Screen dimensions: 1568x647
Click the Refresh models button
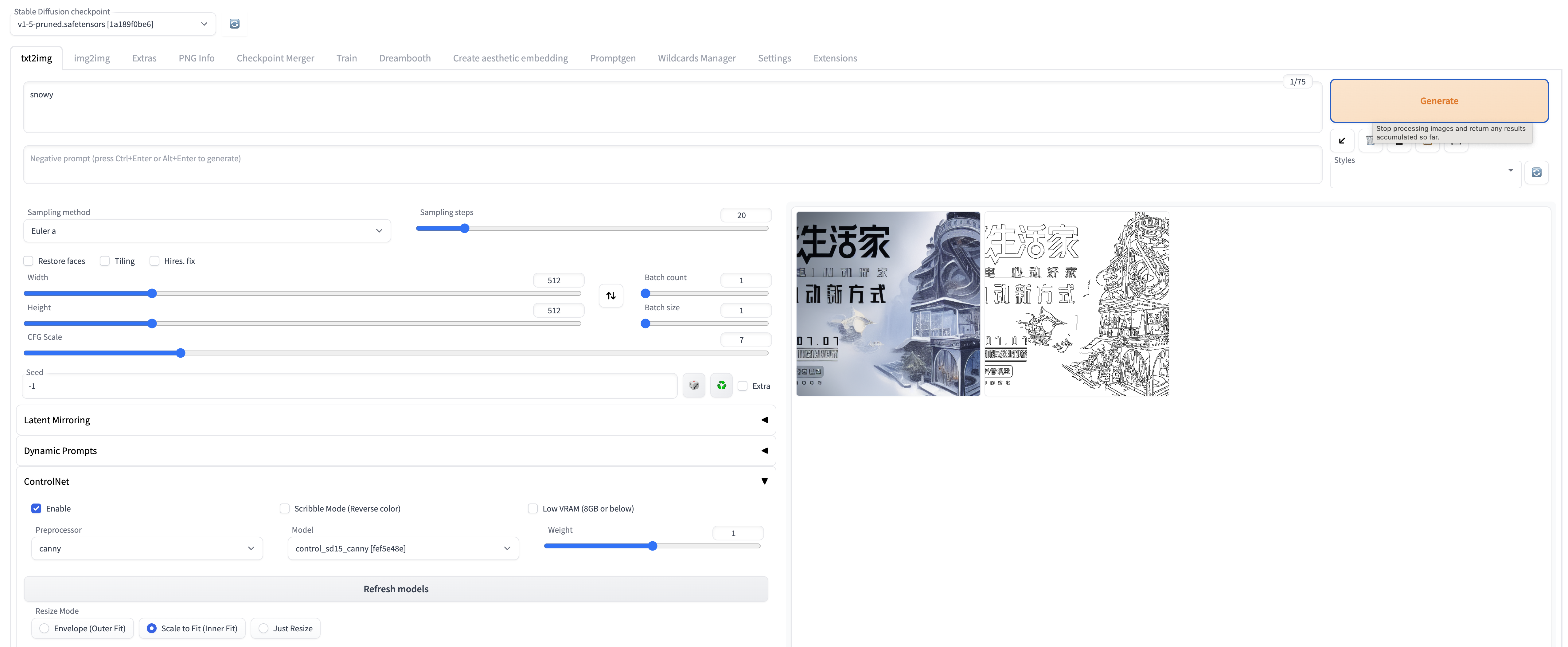coord(396,589)
